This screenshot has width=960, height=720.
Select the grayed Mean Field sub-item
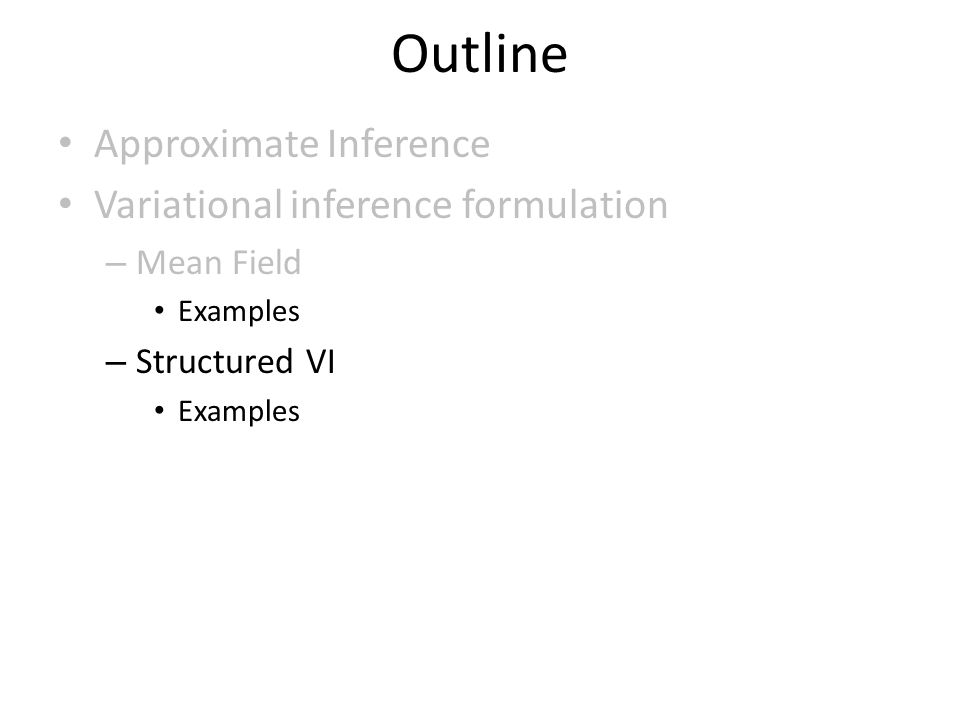tap(219, 263)
